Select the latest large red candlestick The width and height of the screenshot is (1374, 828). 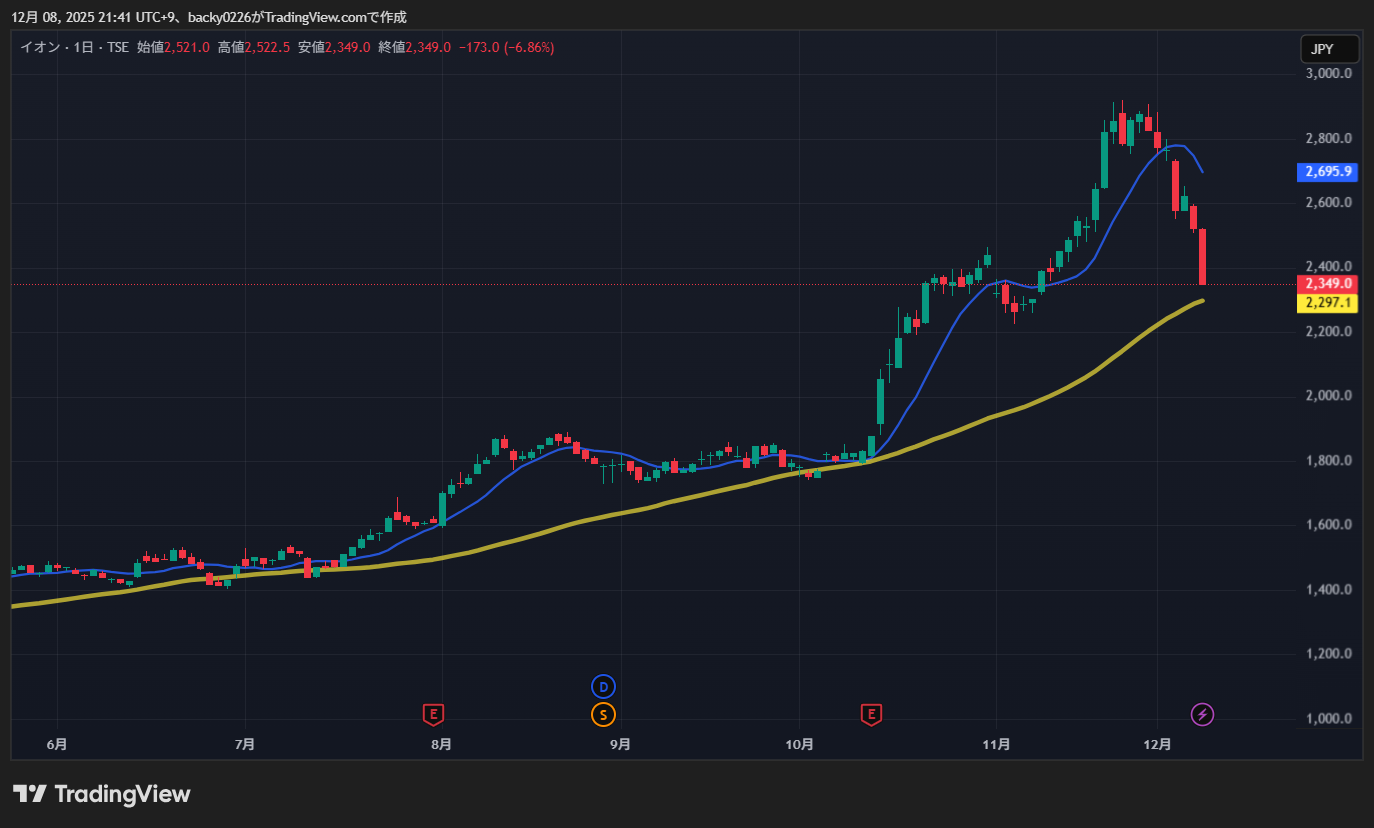pyautogui.click(x=1202, y=257)
